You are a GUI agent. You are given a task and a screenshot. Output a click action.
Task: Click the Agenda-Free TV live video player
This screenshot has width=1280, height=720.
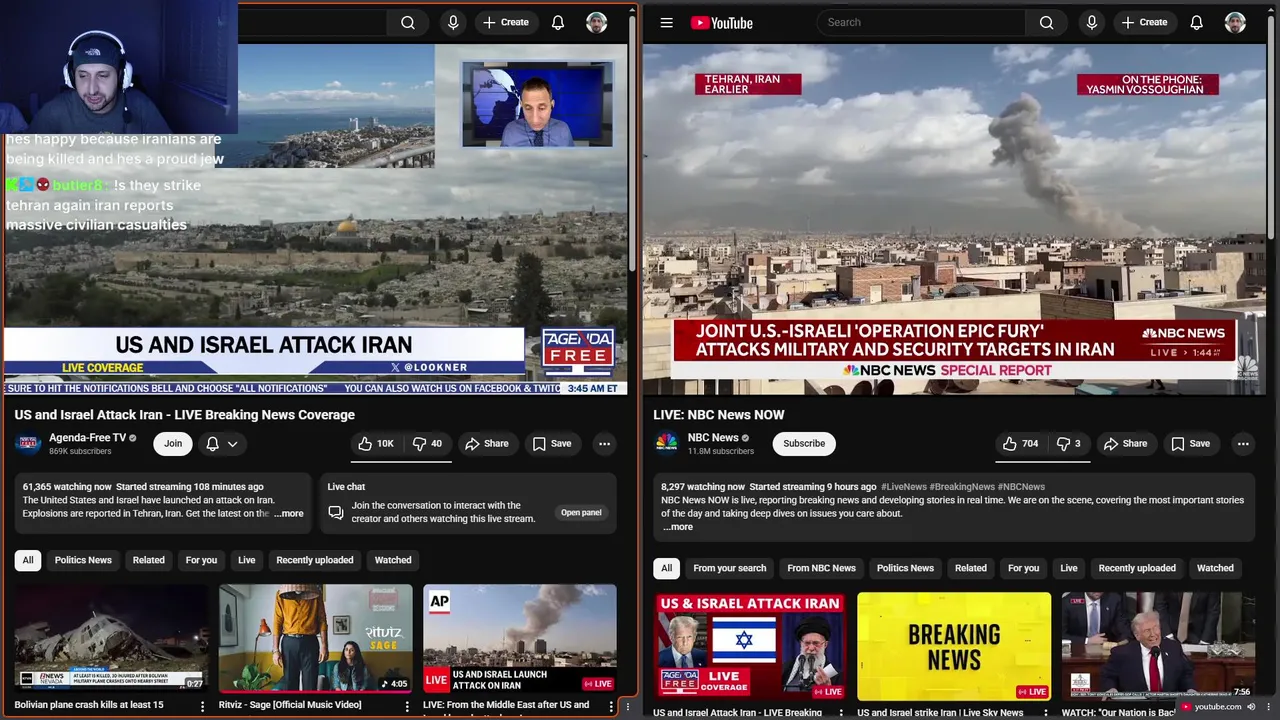pyautogui.click(x=316, y=219)
